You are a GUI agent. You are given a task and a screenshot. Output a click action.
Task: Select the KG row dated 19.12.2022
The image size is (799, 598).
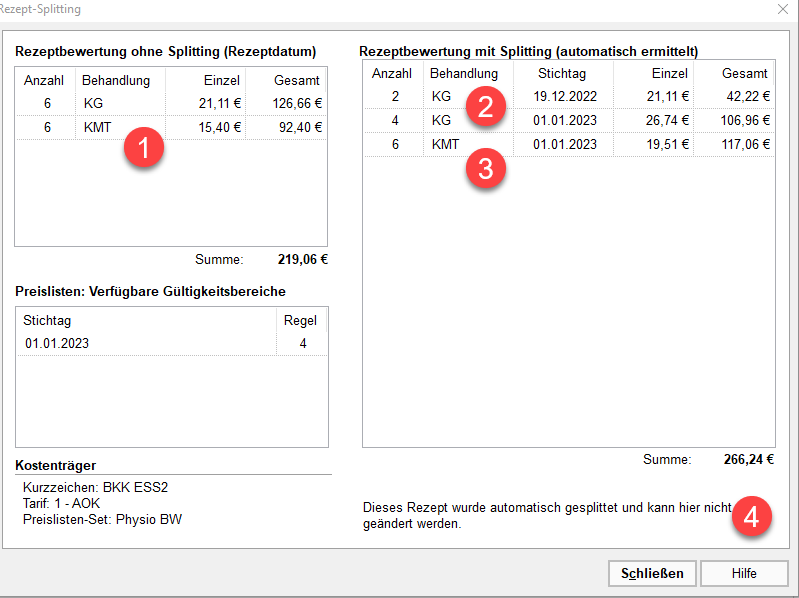click(x=565, y=97)
